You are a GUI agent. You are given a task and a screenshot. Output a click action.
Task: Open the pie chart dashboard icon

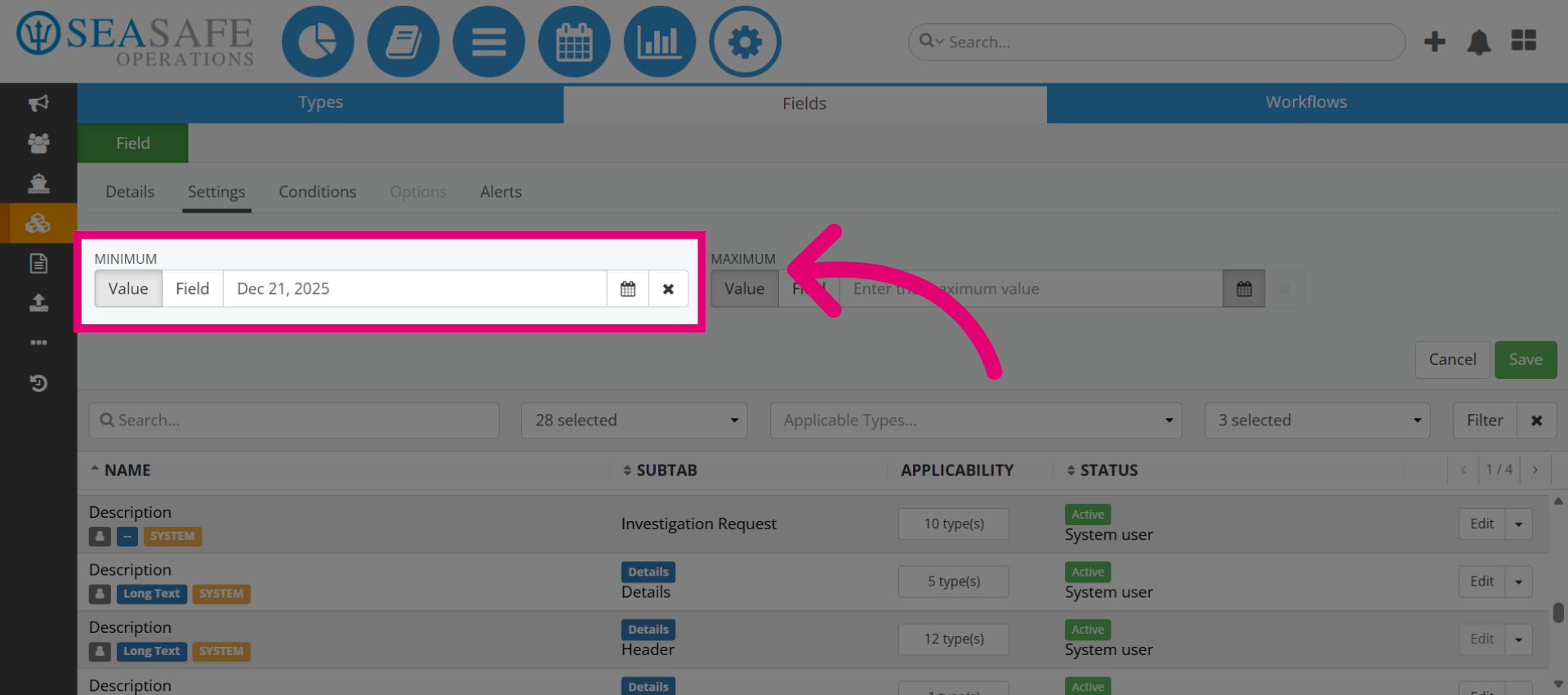318,42
